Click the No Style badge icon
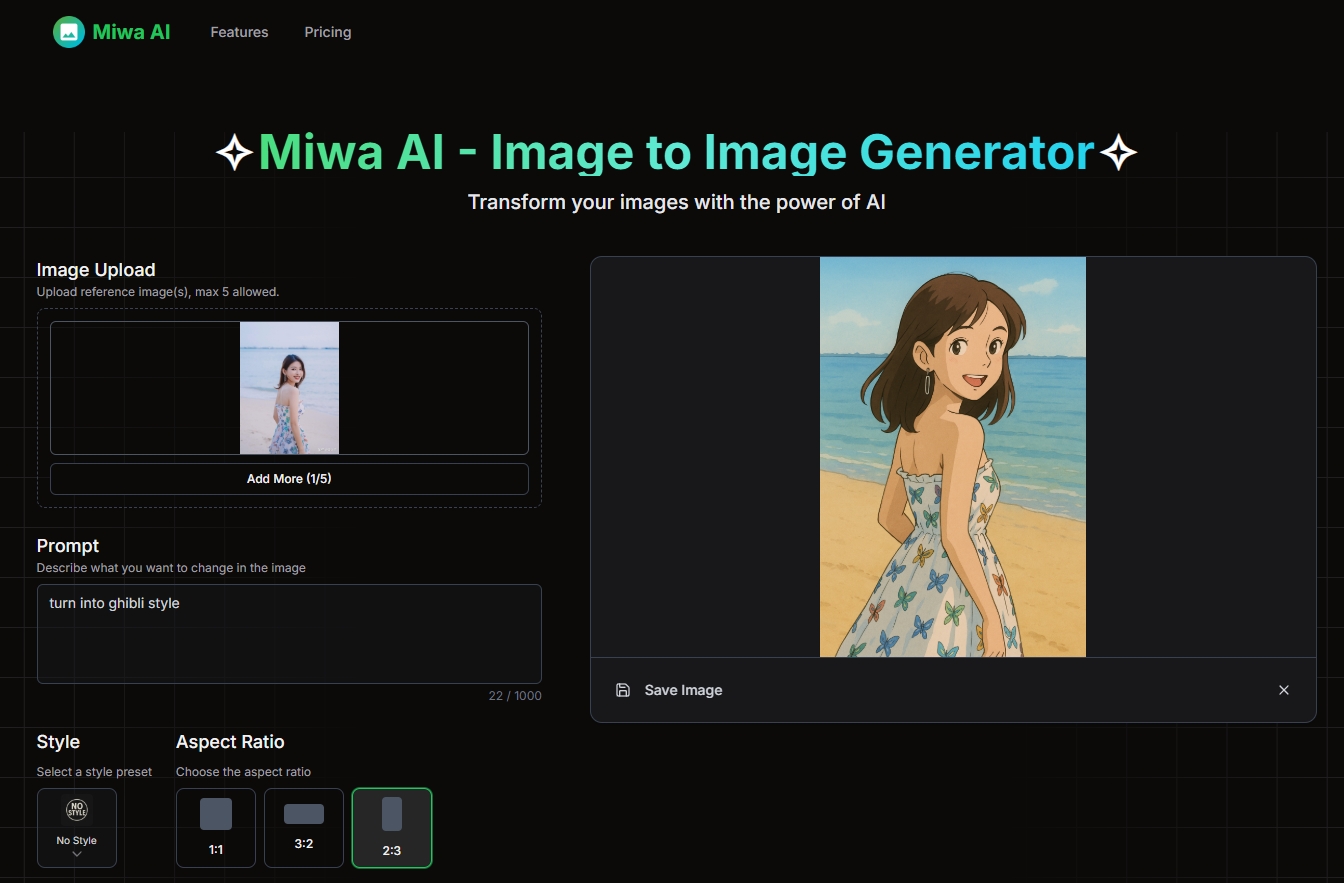 coord(77,810)
